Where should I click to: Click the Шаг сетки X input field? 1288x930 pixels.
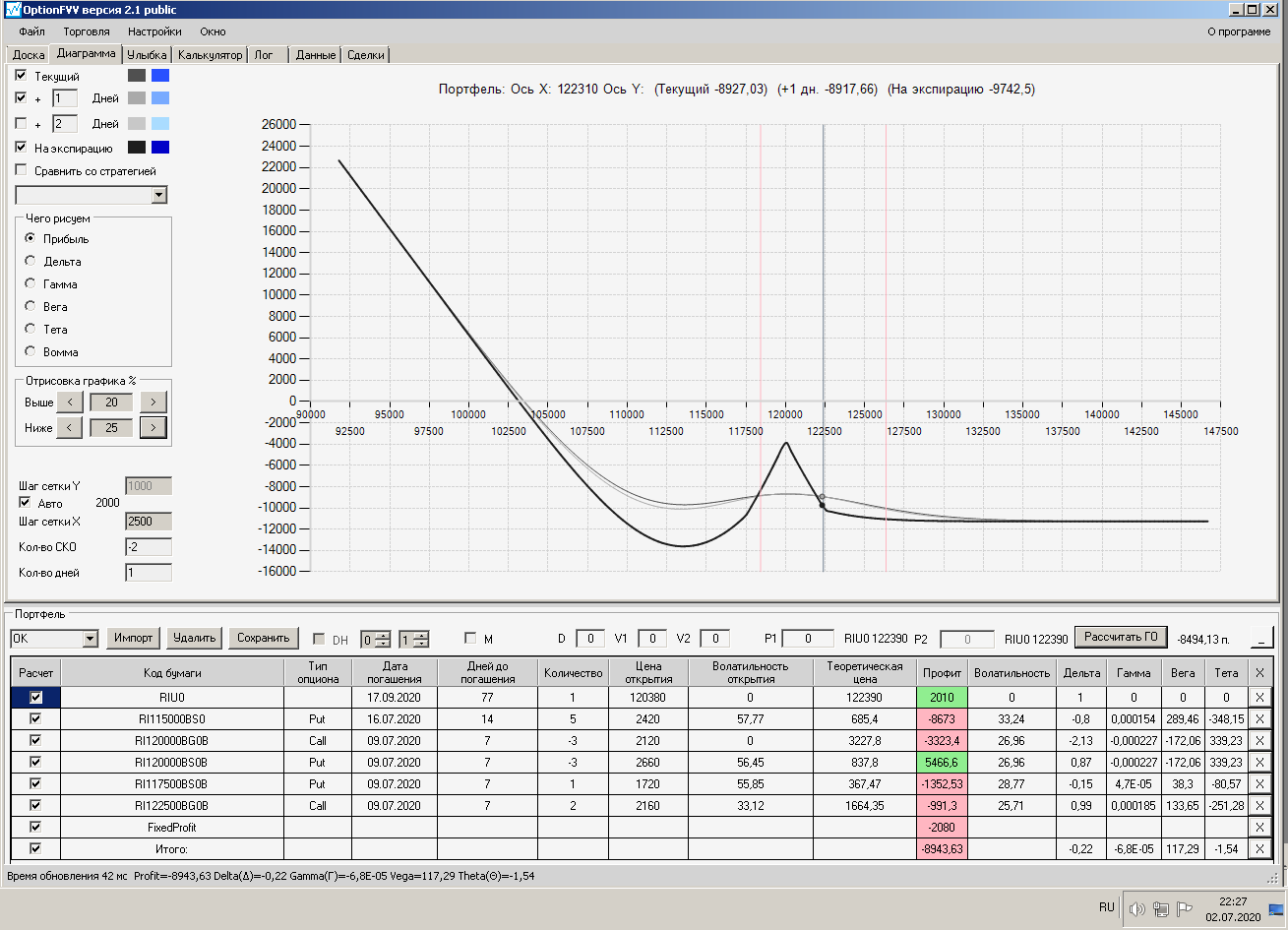click(149, 522)
